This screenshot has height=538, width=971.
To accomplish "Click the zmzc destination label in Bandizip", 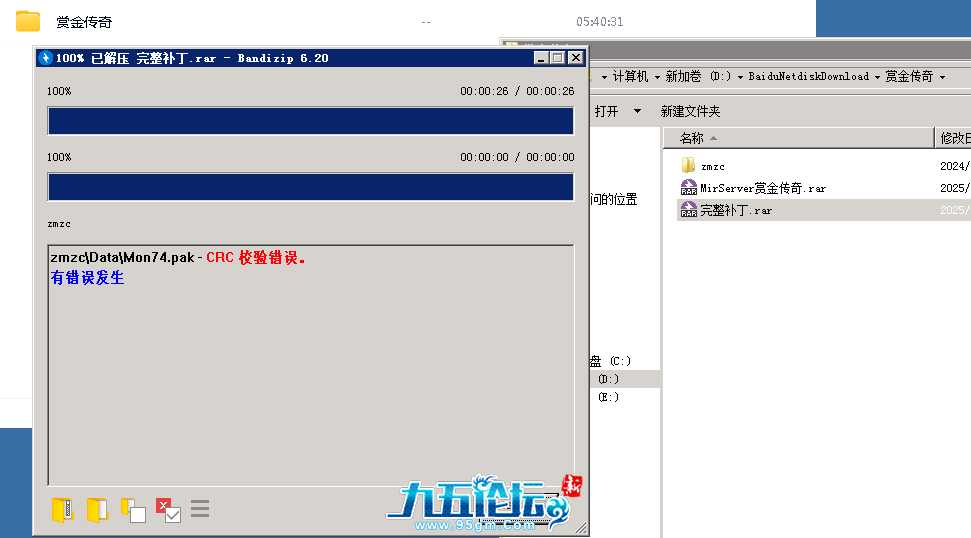I will point(59,224).
